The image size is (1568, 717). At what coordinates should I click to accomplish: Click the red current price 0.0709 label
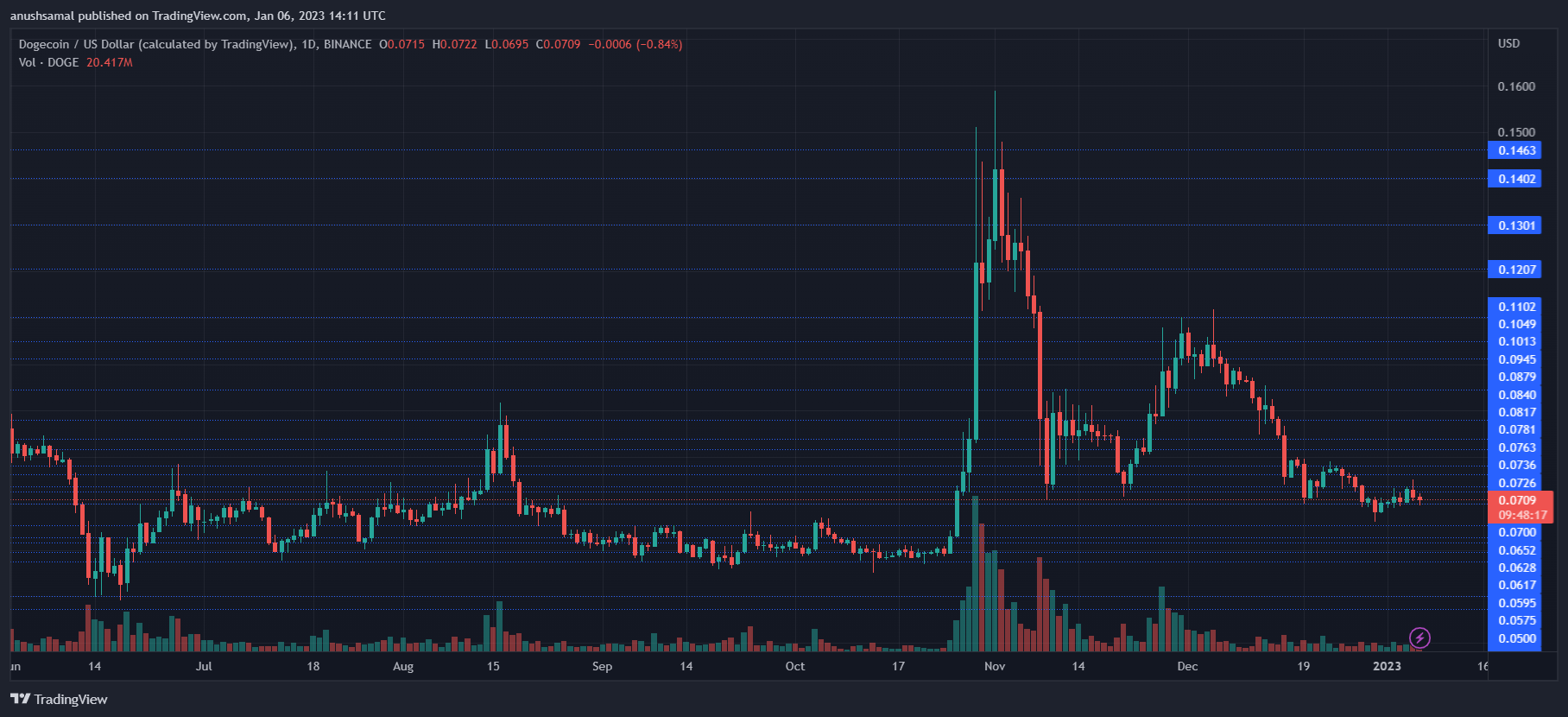click(1517, 500)
